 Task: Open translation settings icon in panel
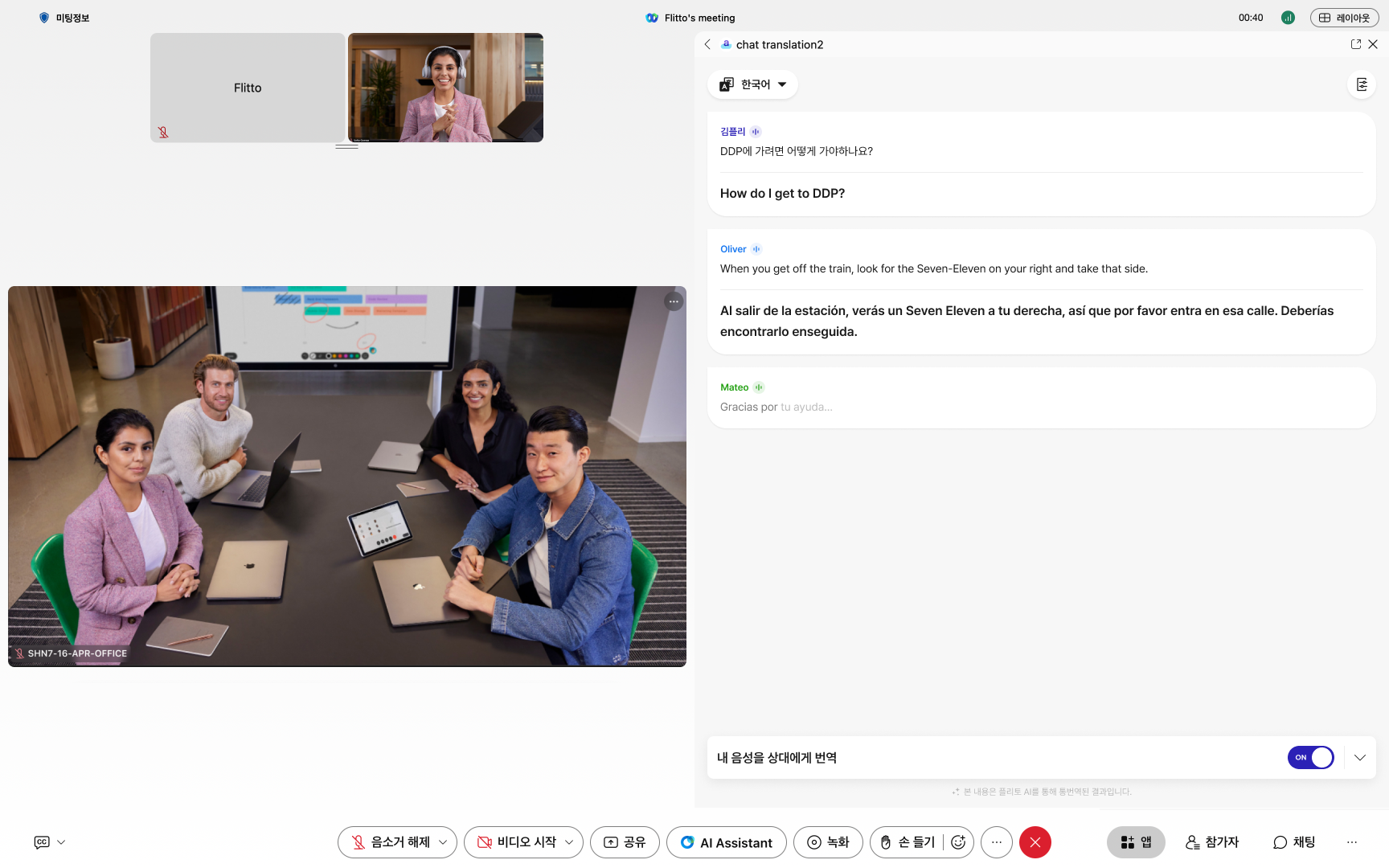(x=1362, y=84)
